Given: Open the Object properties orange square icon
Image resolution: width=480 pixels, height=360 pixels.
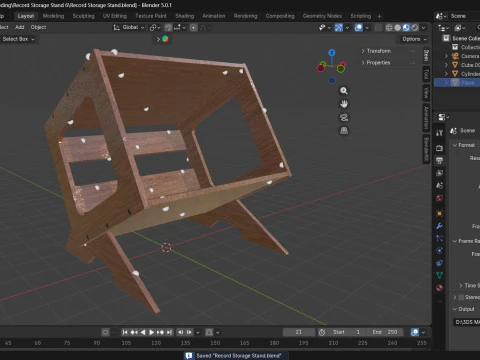Looking at the screenshot, I should [x=439, y=213].
